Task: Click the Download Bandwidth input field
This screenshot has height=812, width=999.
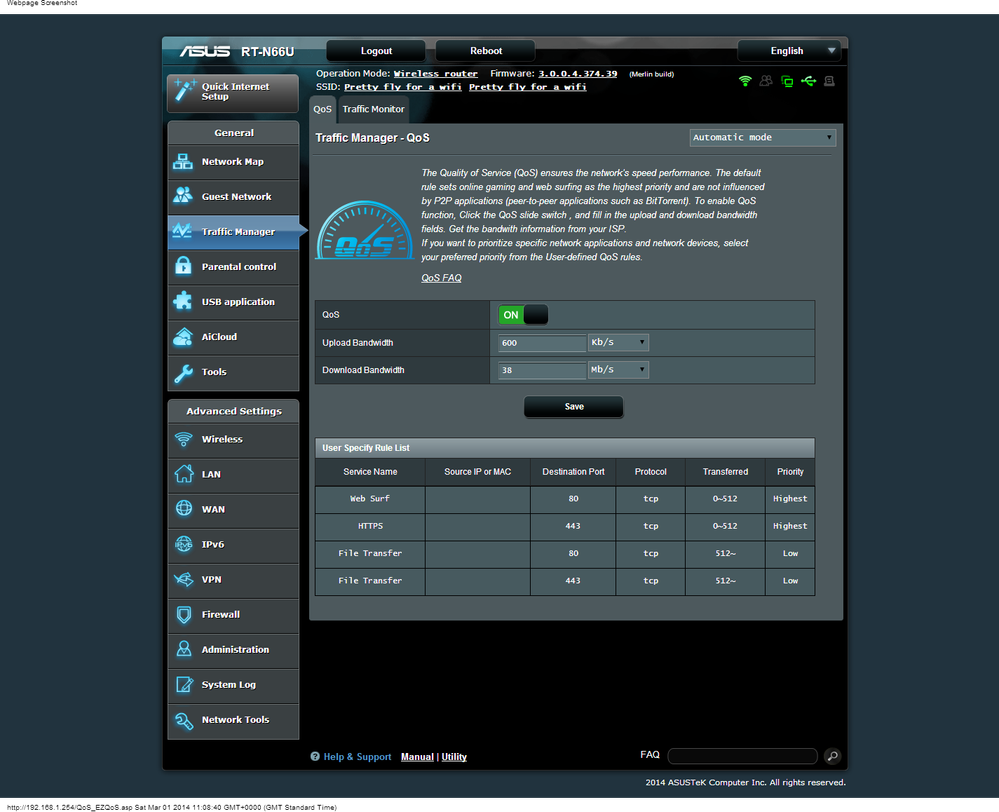Action: tap(542, 370)
